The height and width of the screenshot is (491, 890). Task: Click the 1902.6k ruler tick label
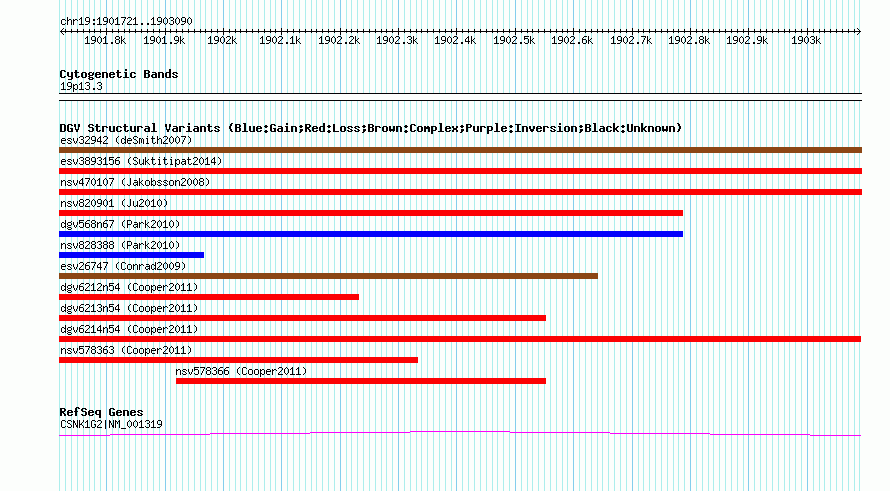(572, 40)
